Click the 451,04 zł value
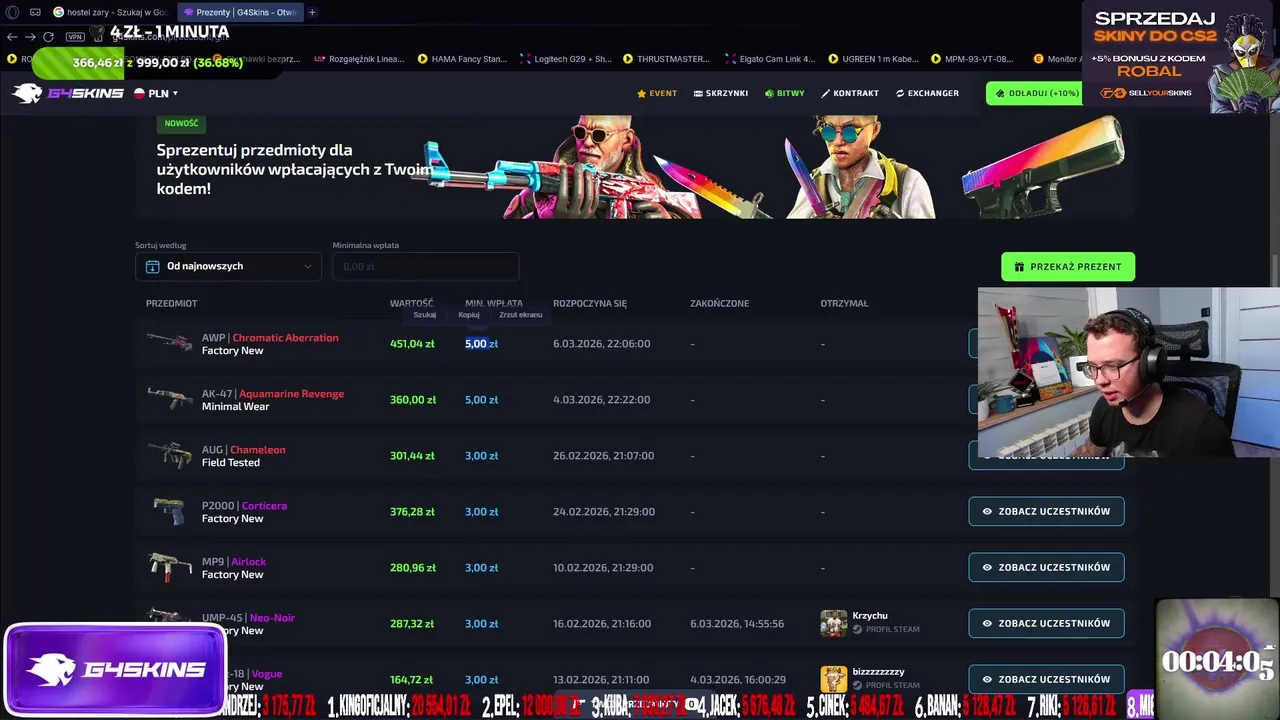The height and width of the screenshot is (720, 1280). 412,344
